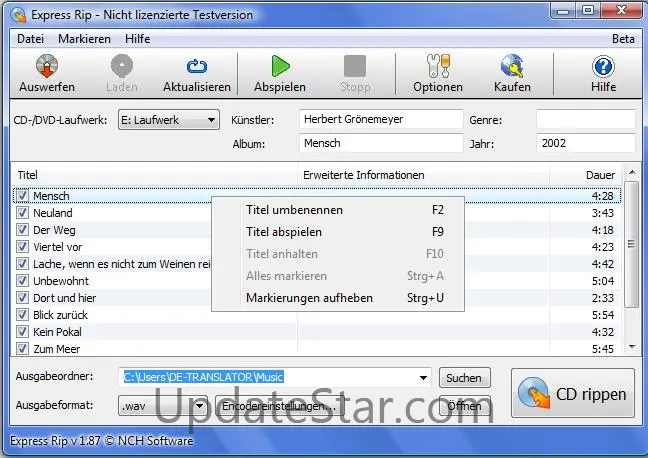Click duration 4:18 of Der Weg
The height and width of the screenshot is (458, 648).
pos(603,230)
